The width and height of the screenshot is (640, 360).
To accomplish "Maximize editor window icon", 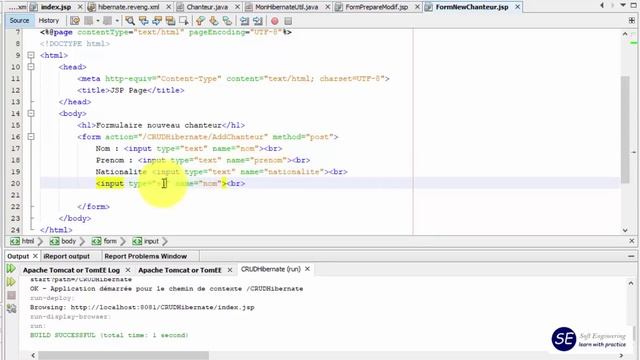I will [x=633, y=5].
